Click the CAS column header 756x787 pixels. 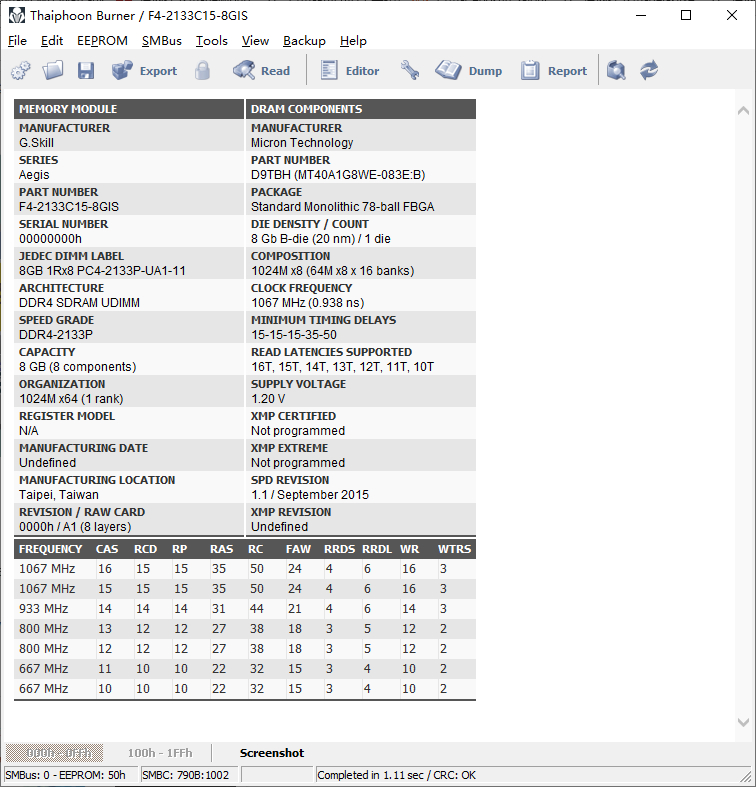107,549
